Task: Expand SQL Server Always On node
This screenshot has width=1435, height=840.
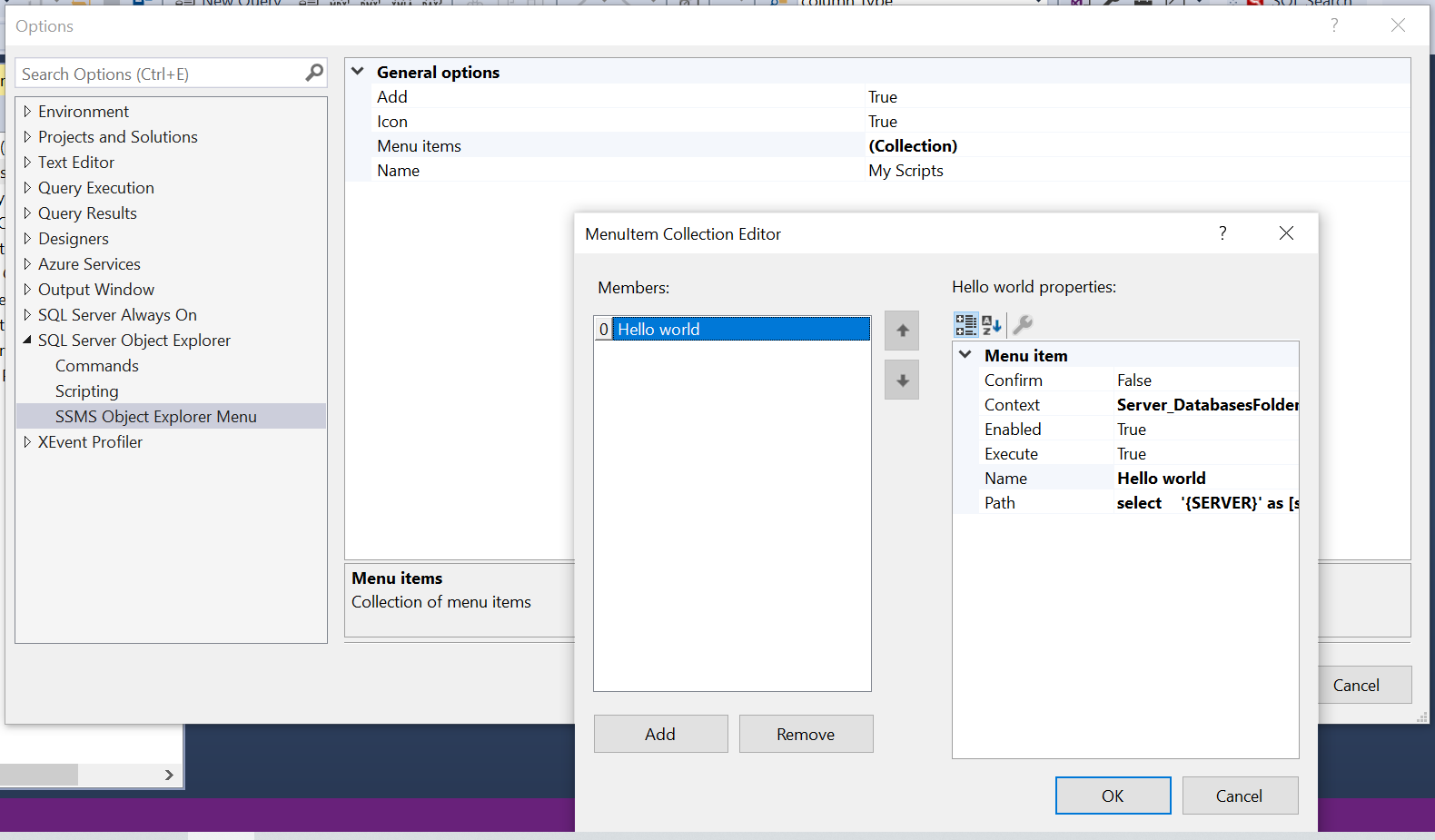Action: coord(27,314)
